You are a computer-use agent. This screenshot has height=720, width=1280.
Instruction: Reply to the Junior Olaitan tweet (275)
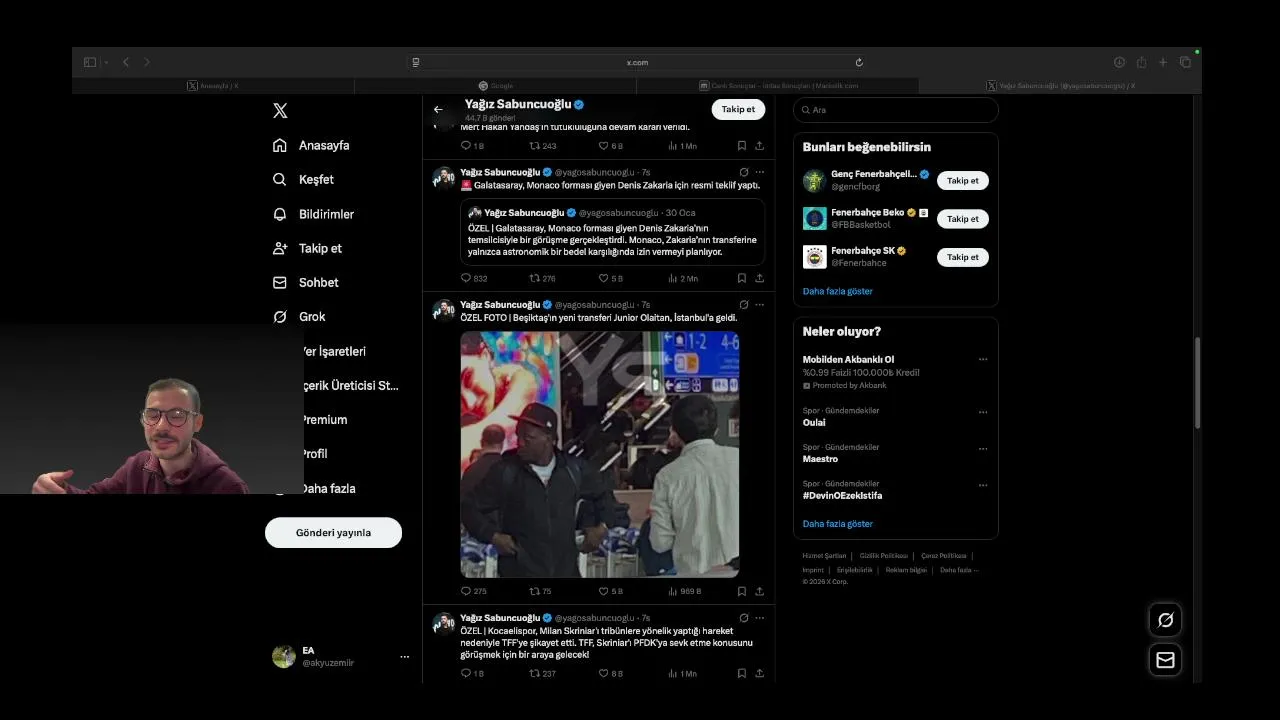pos(474,591)
